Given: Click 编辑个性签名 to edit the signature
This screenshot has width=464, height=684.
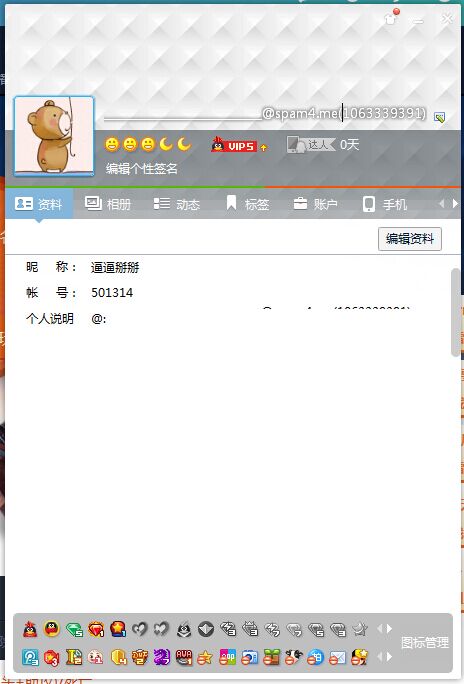Looking at the screenshot, I should tap(142, 168).
